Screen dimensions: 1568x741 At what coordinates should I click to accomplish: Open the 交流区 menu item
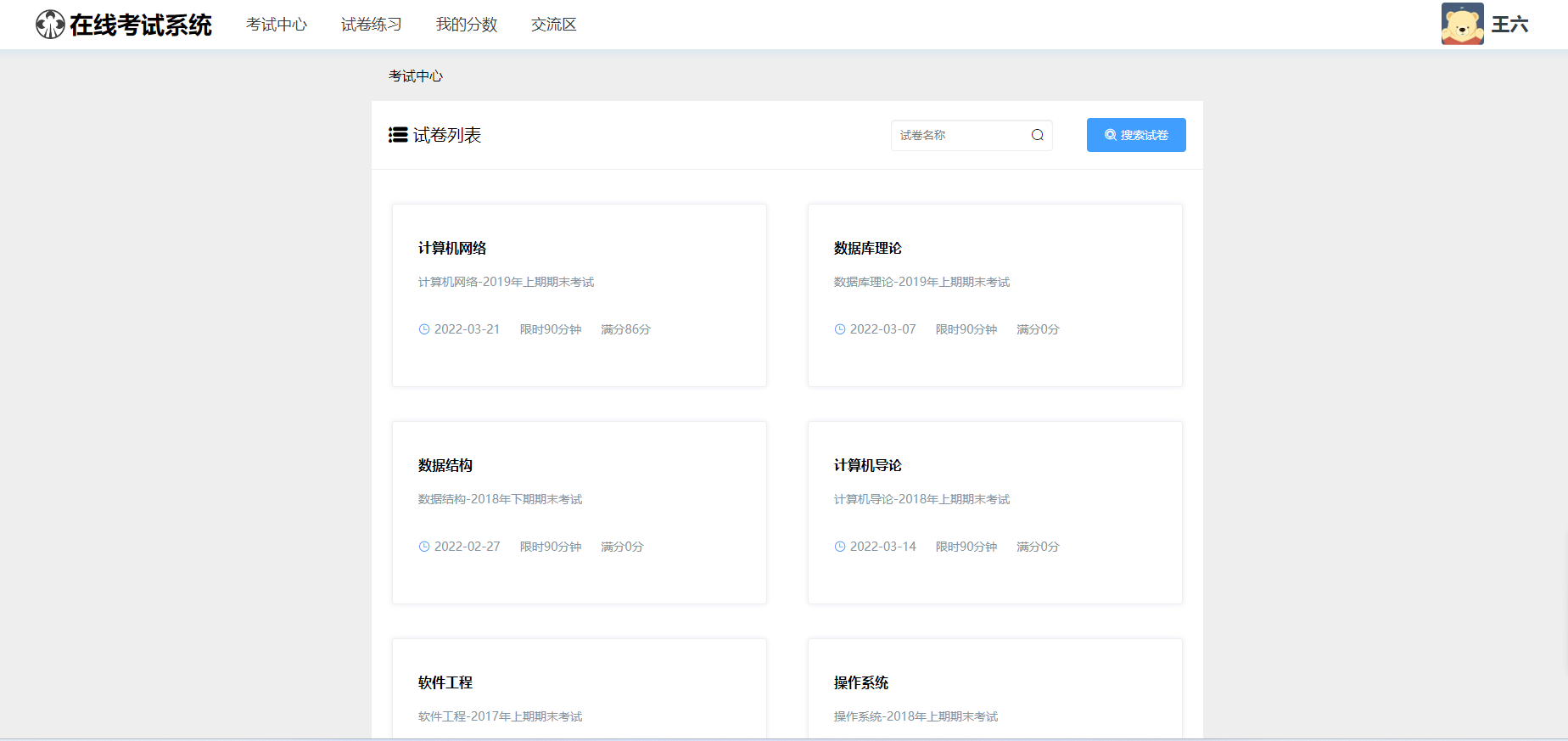[554, 25]
